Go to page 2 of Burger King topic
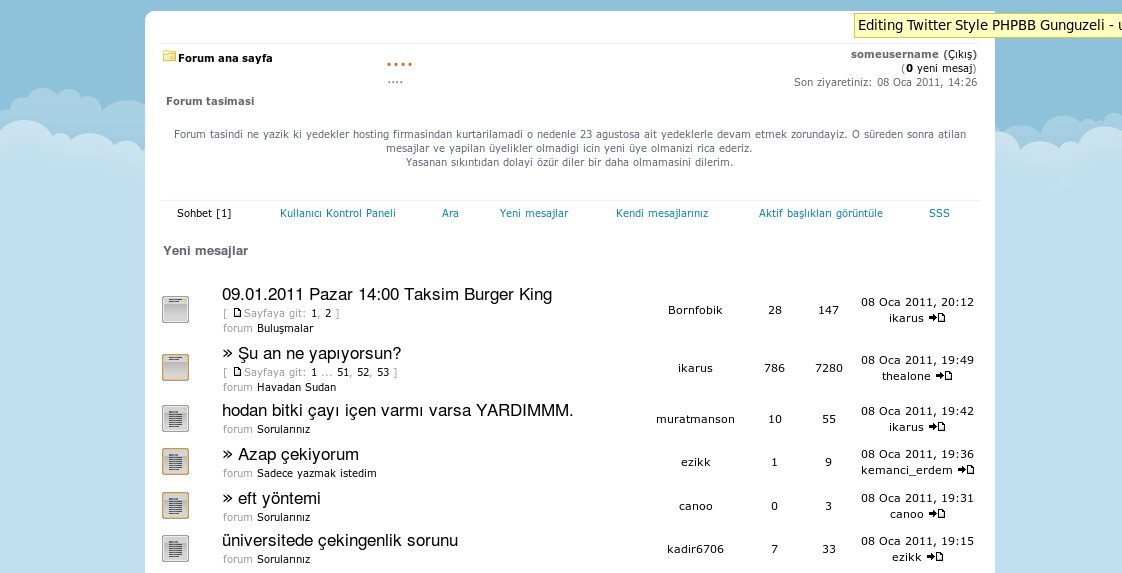The width and height of the screenshot is (1122, 573). click(328, 313)
